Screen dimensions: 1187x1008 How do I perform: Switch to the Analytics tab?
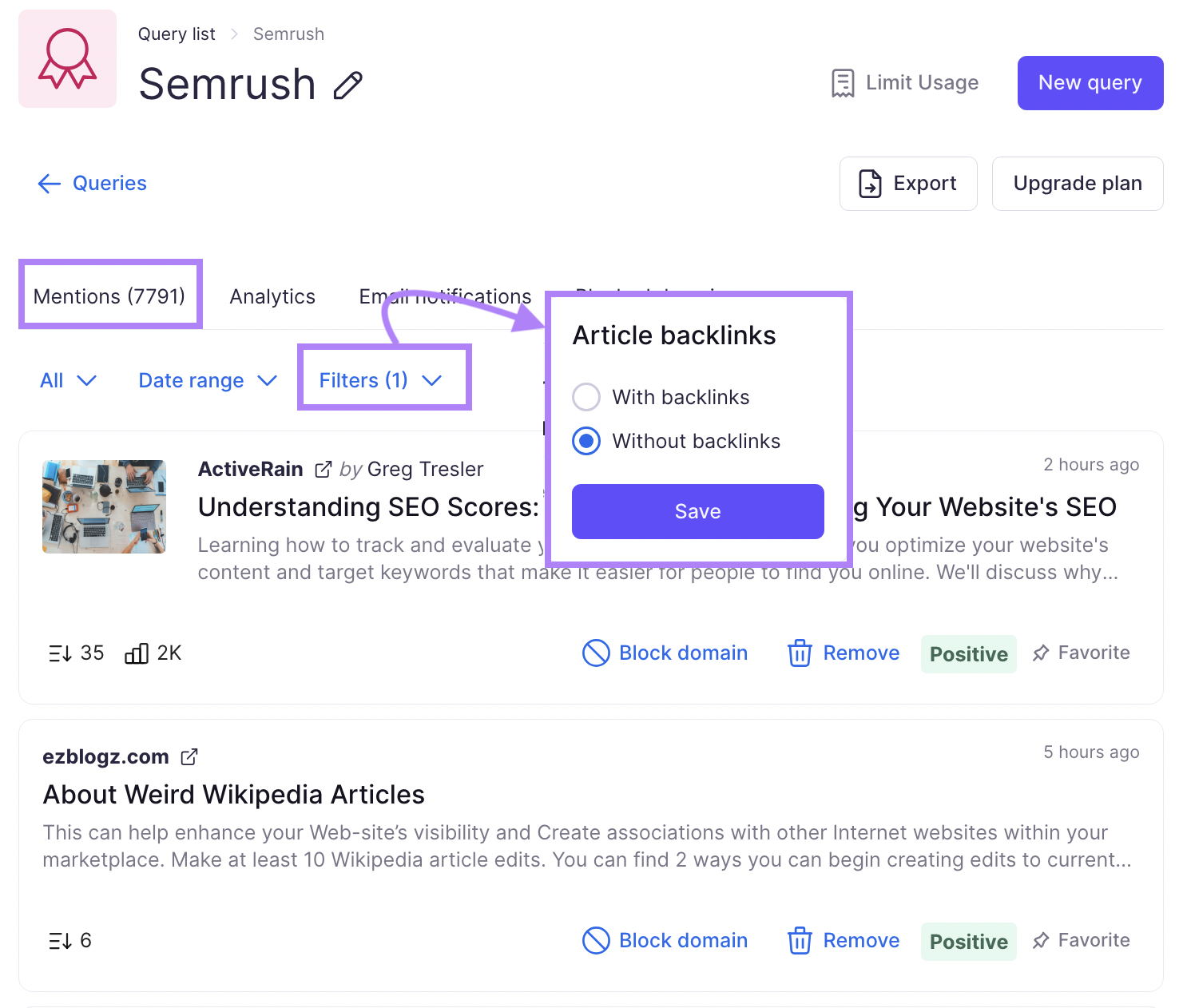(x=272, y=296)
